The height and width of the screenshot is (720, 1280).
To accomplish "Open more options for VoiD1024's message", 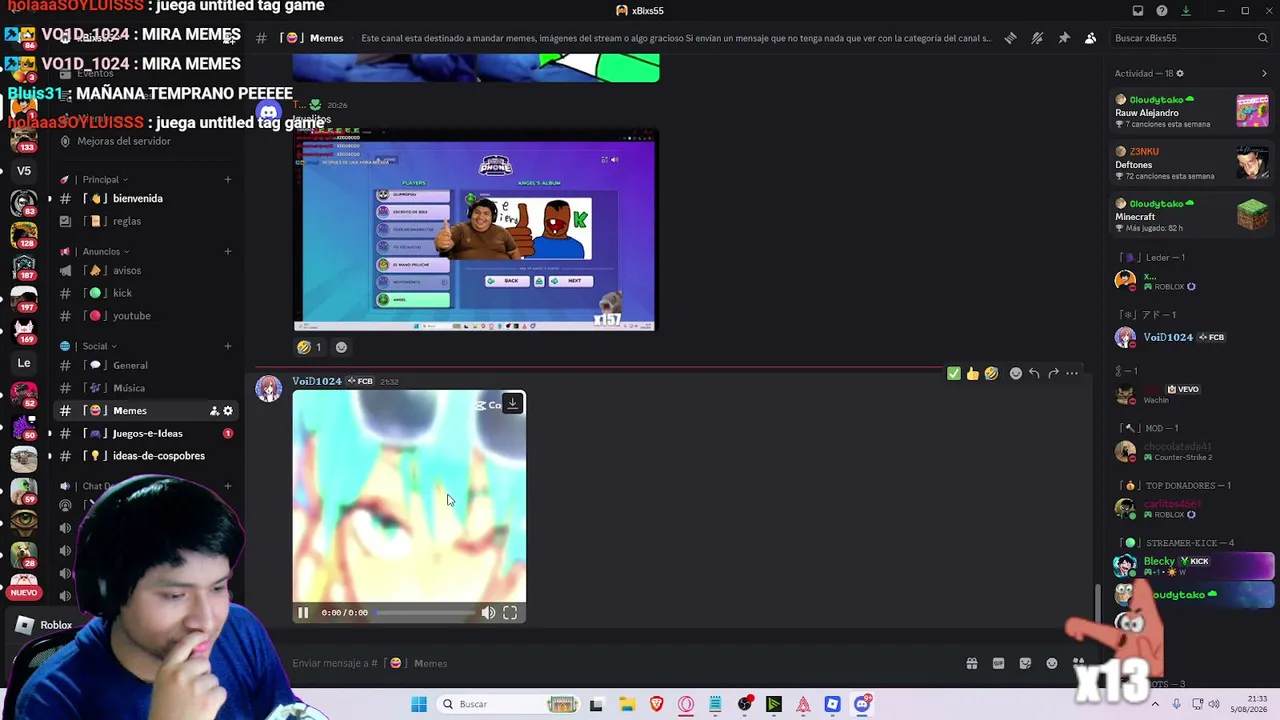I will 1072,373.
